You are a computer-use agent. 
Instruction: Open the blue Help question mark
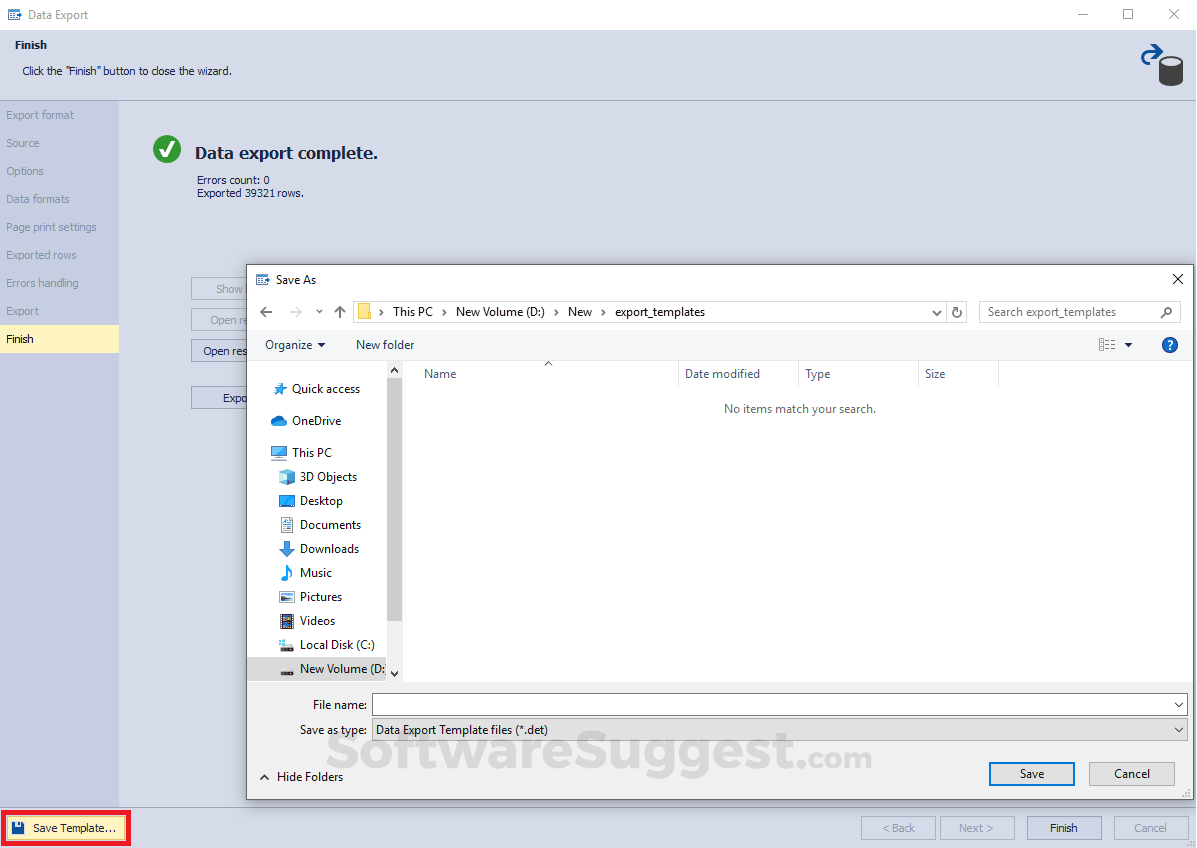pos(1169,344)
